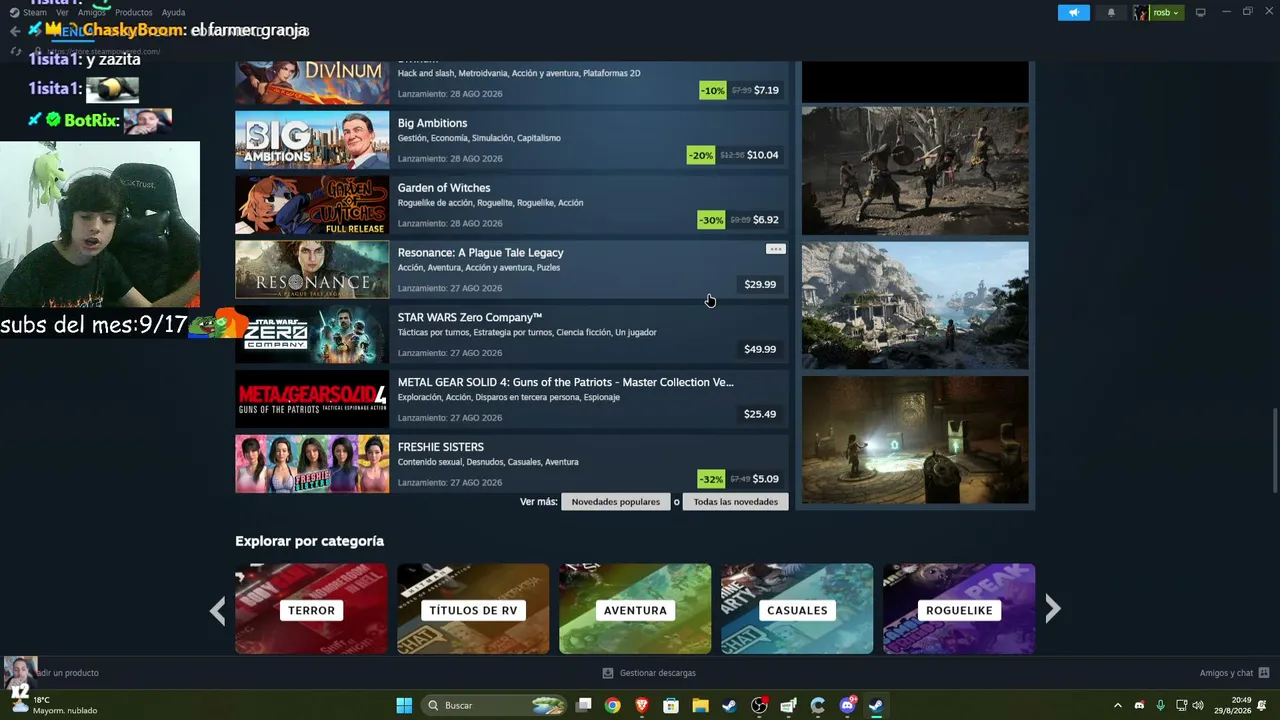1280x720 pixels.
Task: Select the STAR WARS Zero Company title
Action: tap(470, 318)
